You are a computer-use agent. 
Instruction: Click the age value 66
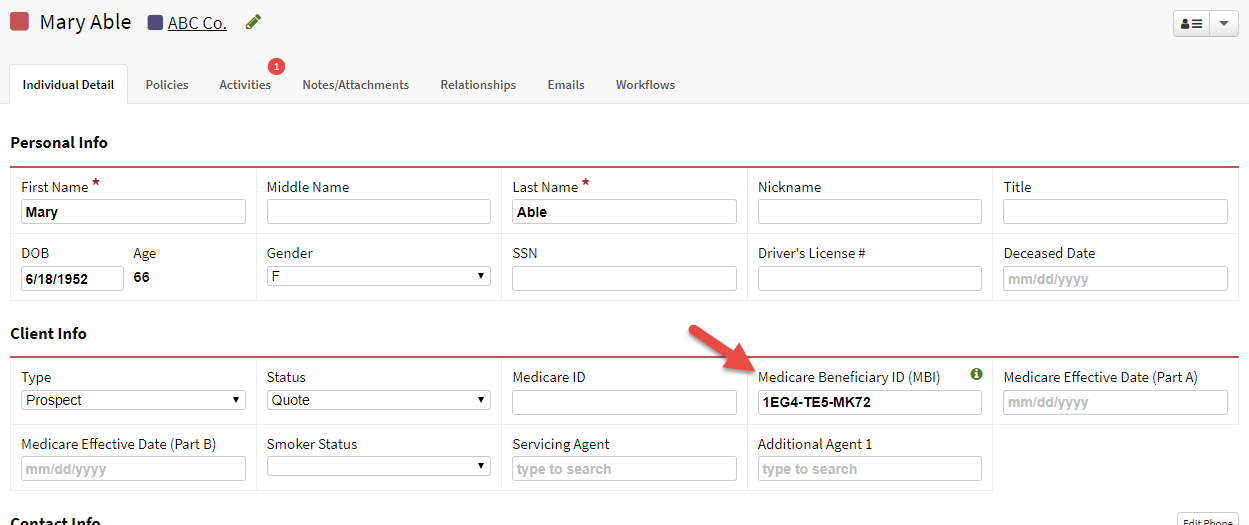point(141,277)
